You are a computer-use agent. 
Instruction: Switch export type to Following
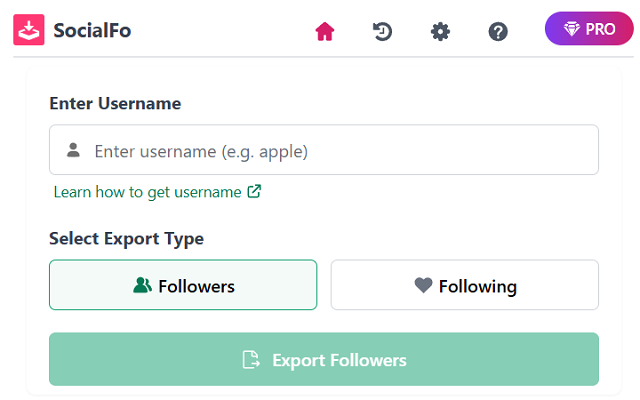465,285
